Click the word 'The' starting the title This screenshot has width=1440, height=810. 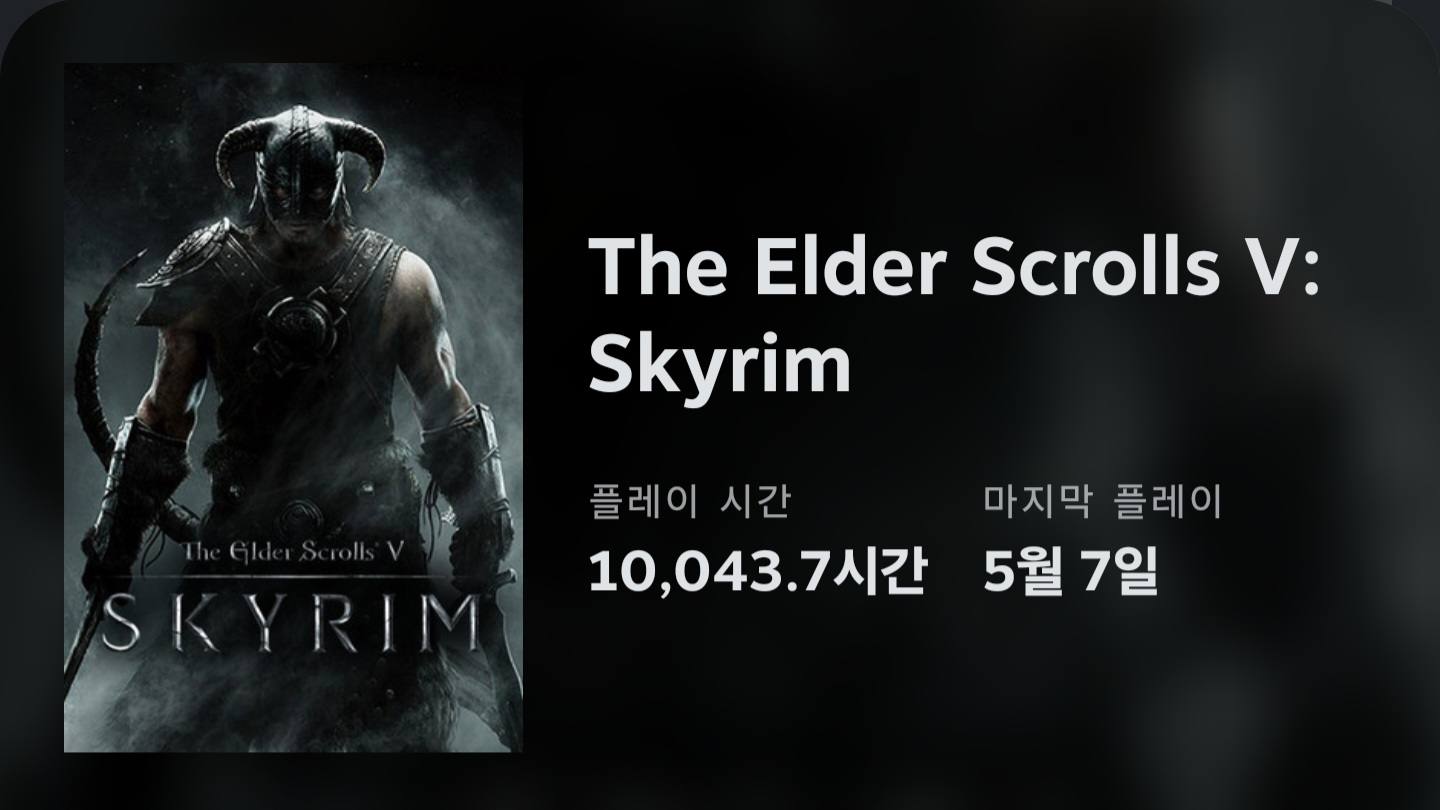pos(657,267)
